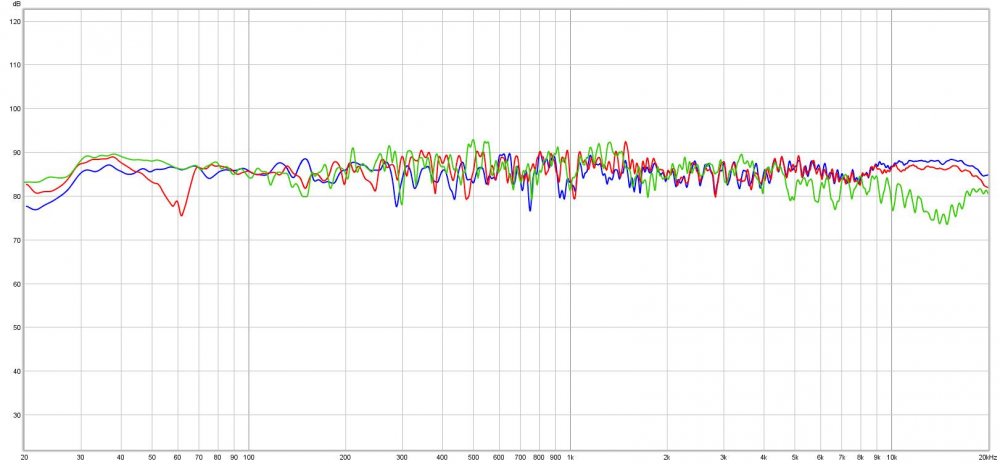Click the 30 label on the frequency axis

click(81, 458)
